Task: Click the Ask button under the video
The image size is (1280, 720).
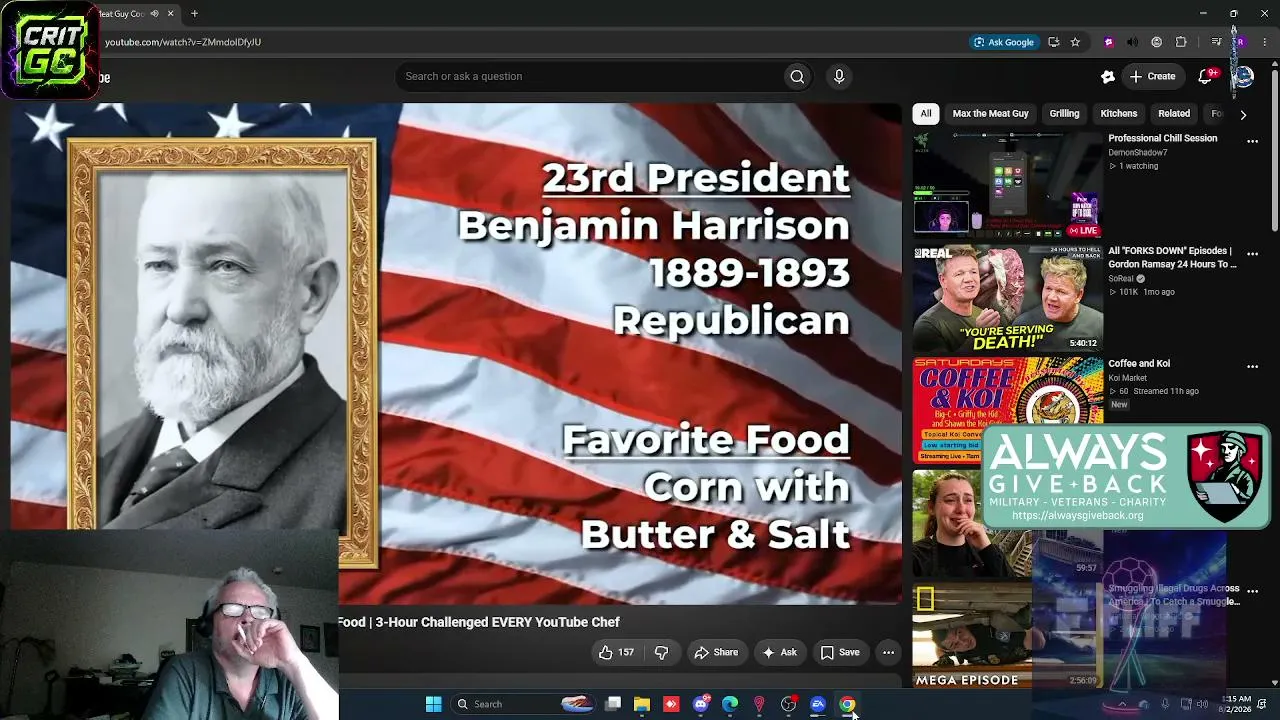Action: pos(780,652)
